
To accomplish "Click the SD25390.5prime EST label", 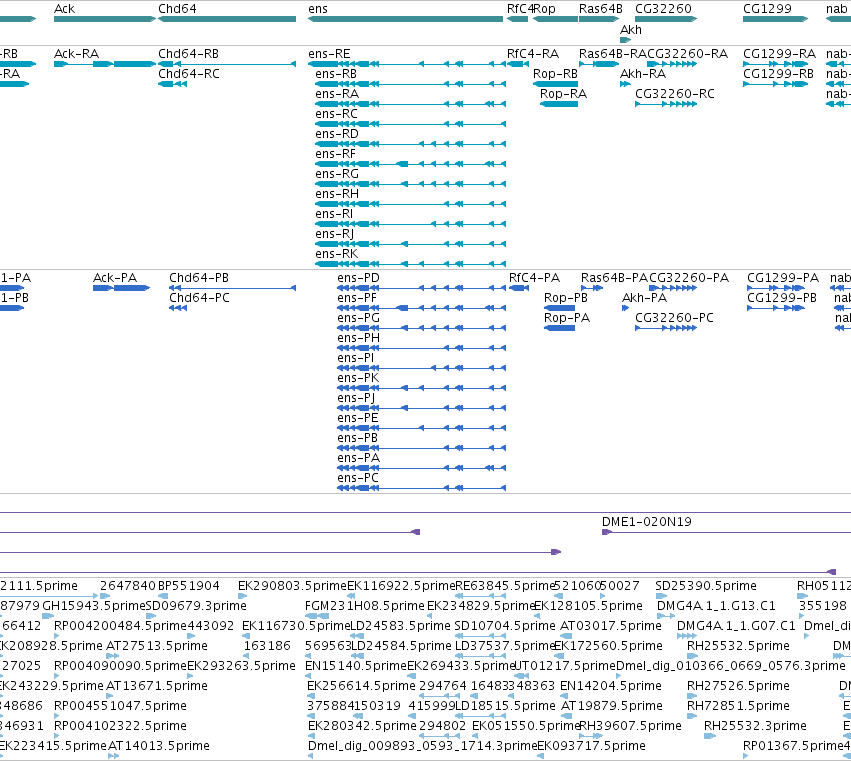I will [x=706, y=586].
